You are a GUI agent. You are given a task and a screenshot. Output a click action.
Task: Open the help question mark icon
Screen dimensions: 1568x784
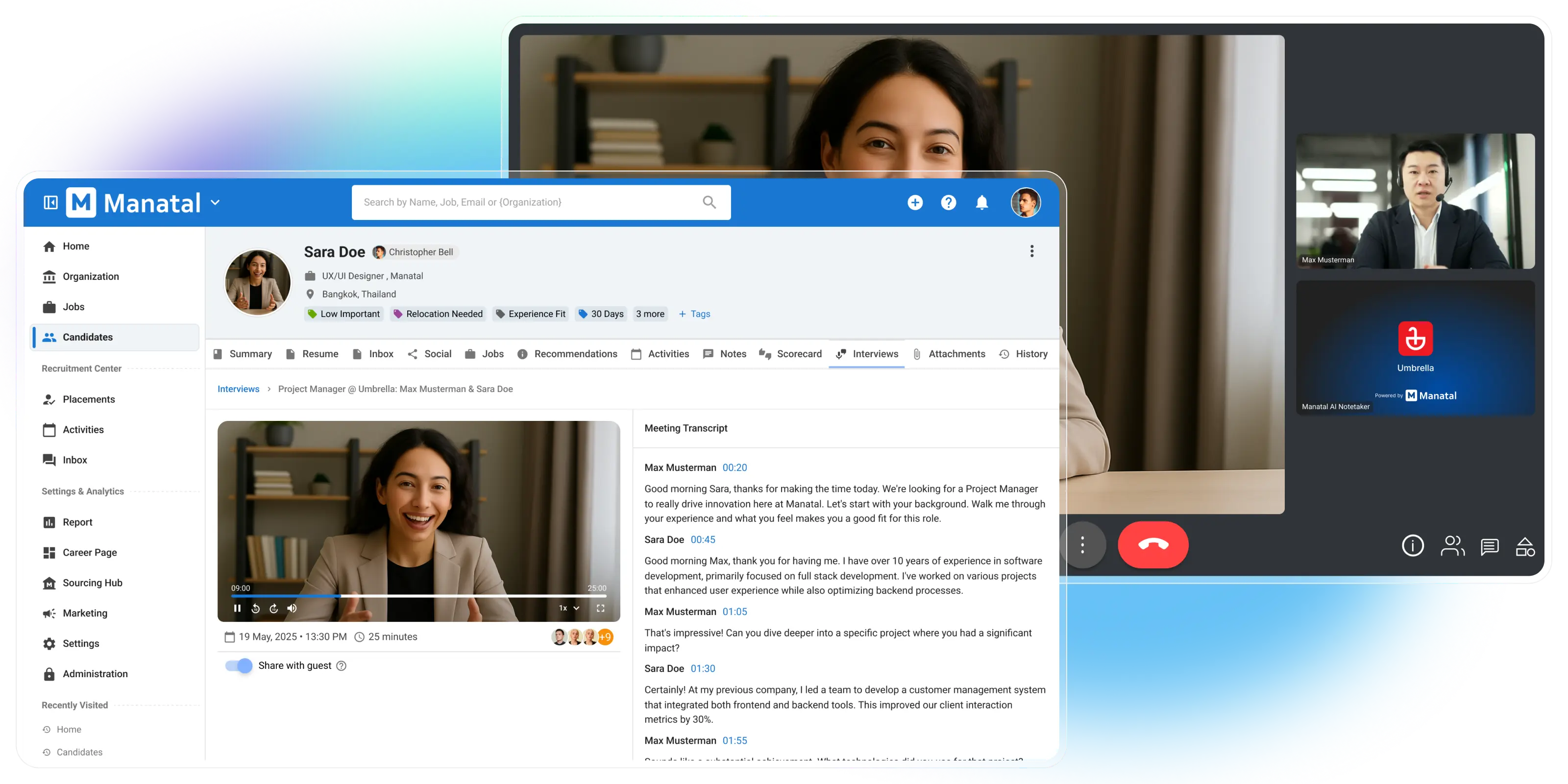point(948,203)
